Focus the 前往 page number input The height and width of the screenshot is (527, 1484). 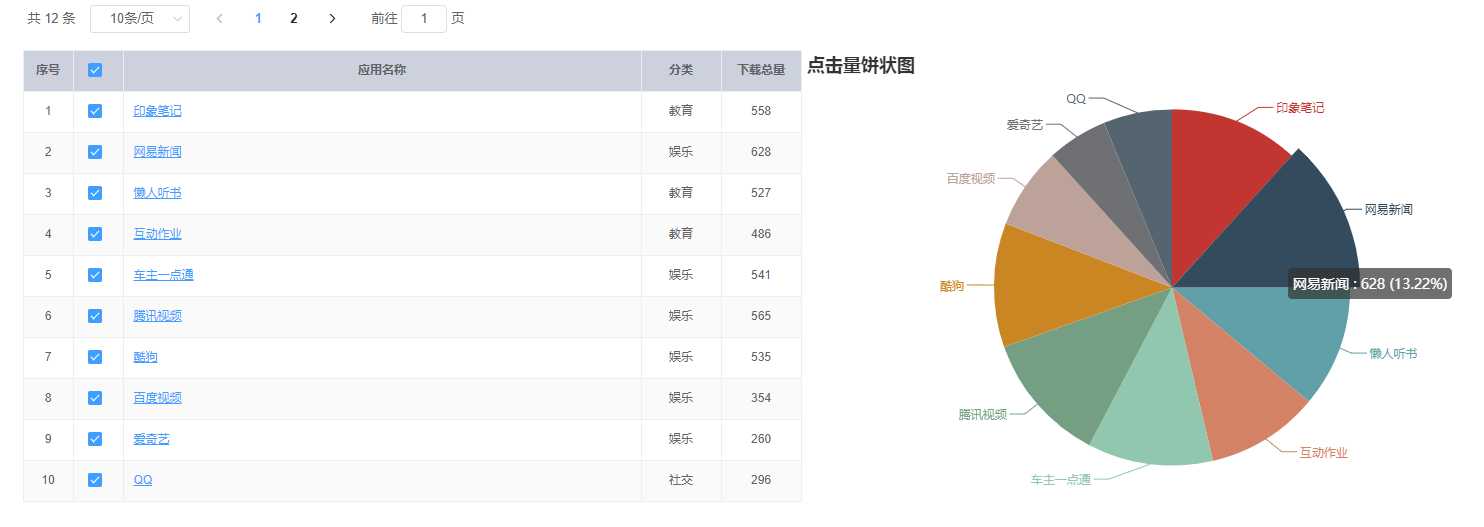[x=424, y=18]
